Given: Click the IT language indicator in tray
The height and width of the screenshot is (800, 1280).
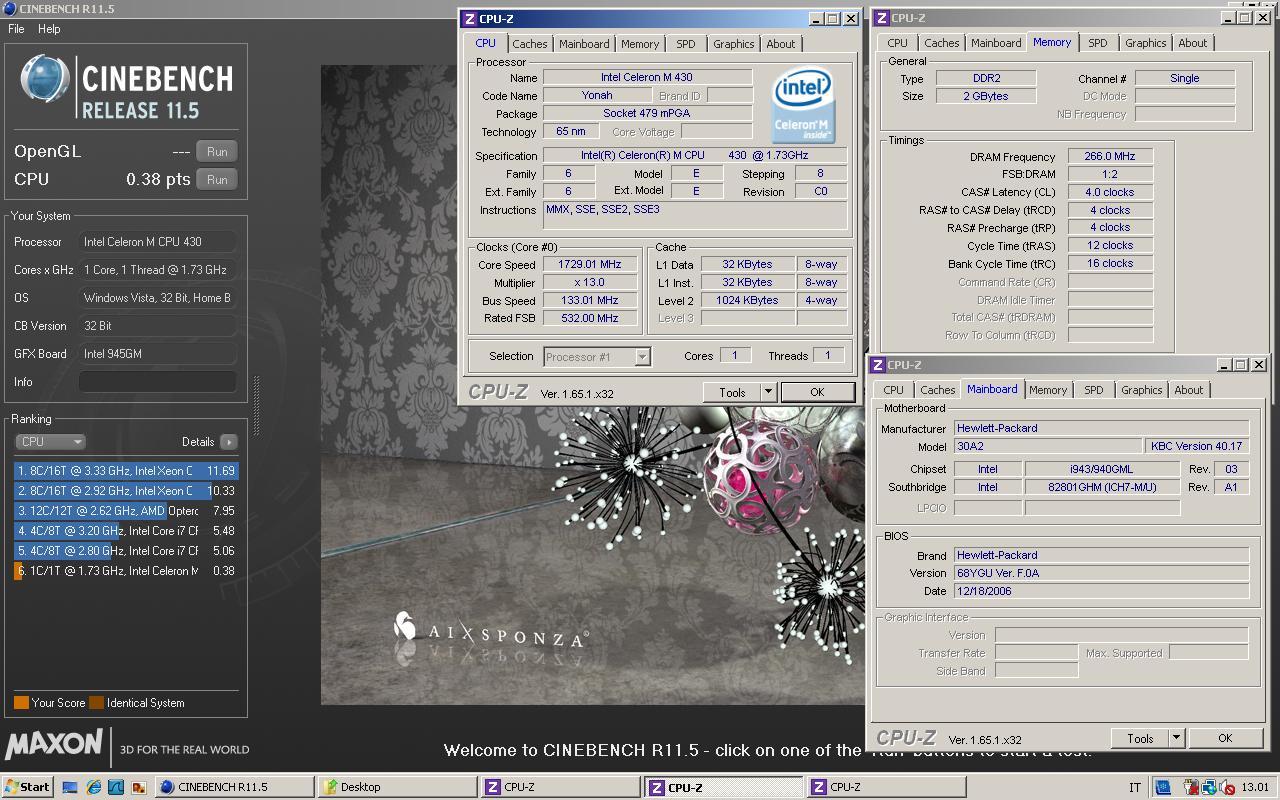Looking at the screenshot, I should coord(1134,787).
